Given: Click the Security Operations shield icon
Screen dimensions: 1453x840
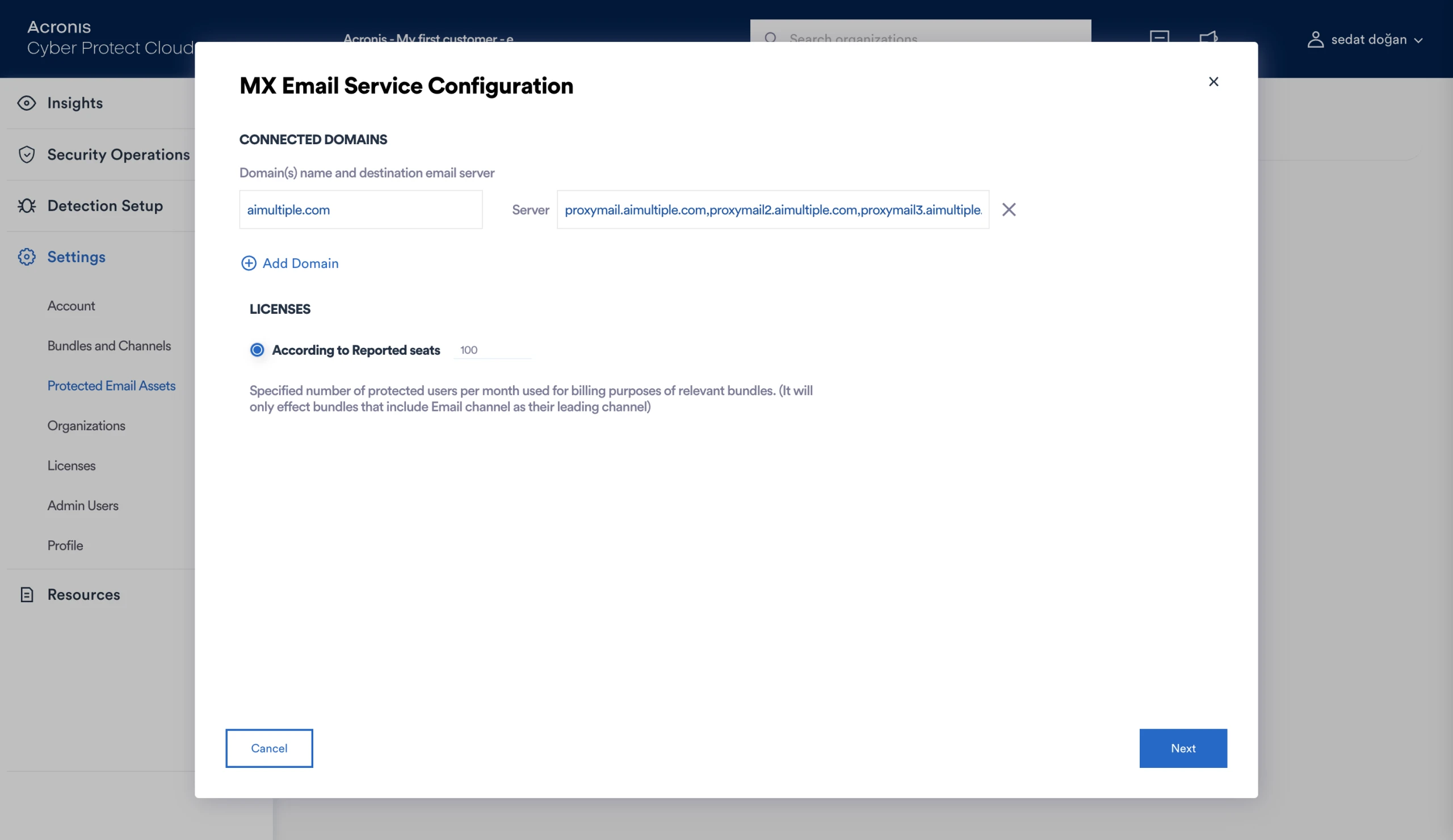Looking at the screenshot, I should (27, 154).
